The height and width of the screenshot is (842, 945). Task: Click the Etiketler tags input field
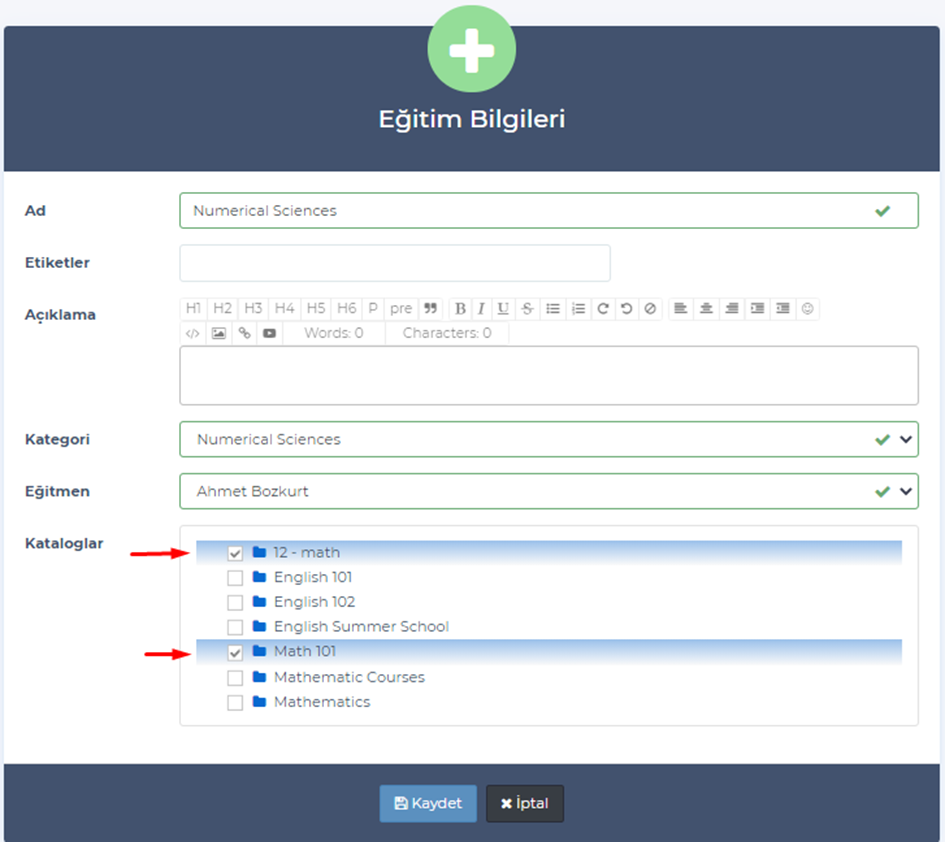click(395, 263)
